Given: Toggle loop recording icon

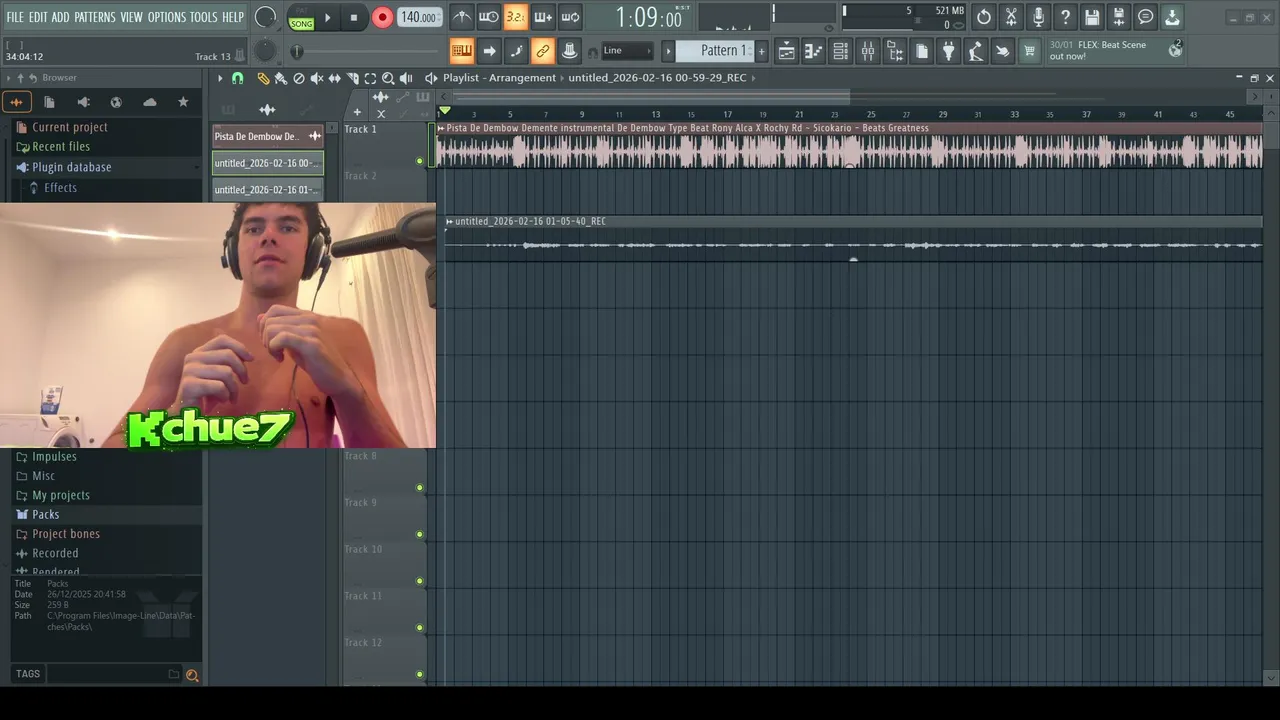Looking at the screenshot, I should coord(569,17).
